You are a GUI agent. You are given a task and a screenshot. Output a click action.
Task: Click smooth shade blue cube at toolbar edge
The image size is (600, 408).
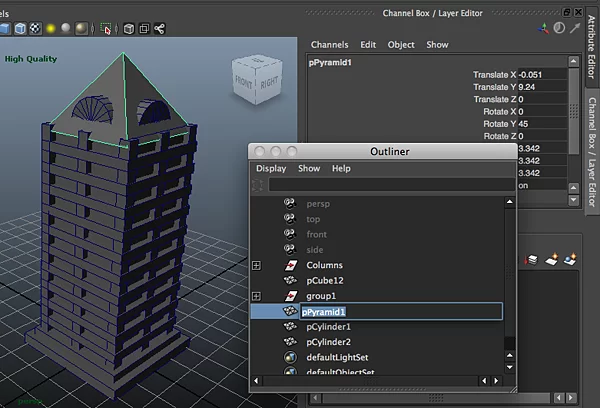(5, 29)
